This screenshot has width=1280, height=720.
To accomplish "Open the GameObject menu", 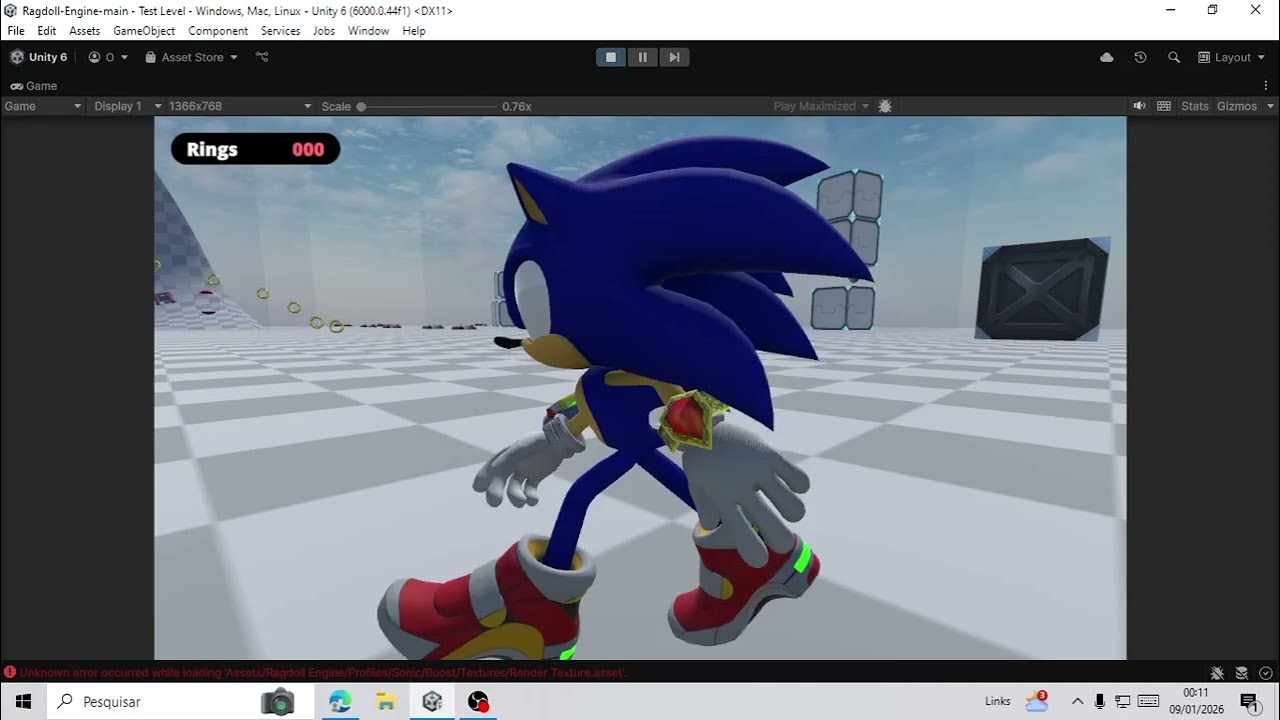I will [144, 31].
